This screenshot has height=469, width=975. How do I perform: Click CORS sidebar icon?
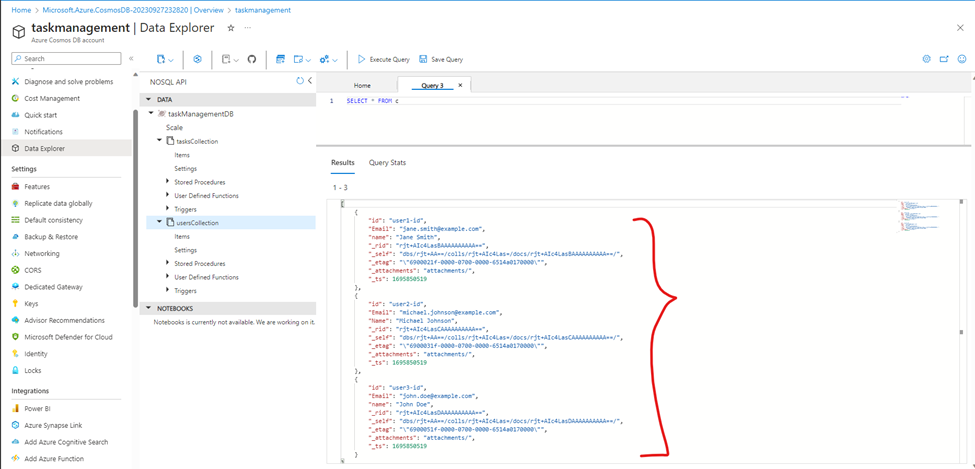click(x=16, y=271)
